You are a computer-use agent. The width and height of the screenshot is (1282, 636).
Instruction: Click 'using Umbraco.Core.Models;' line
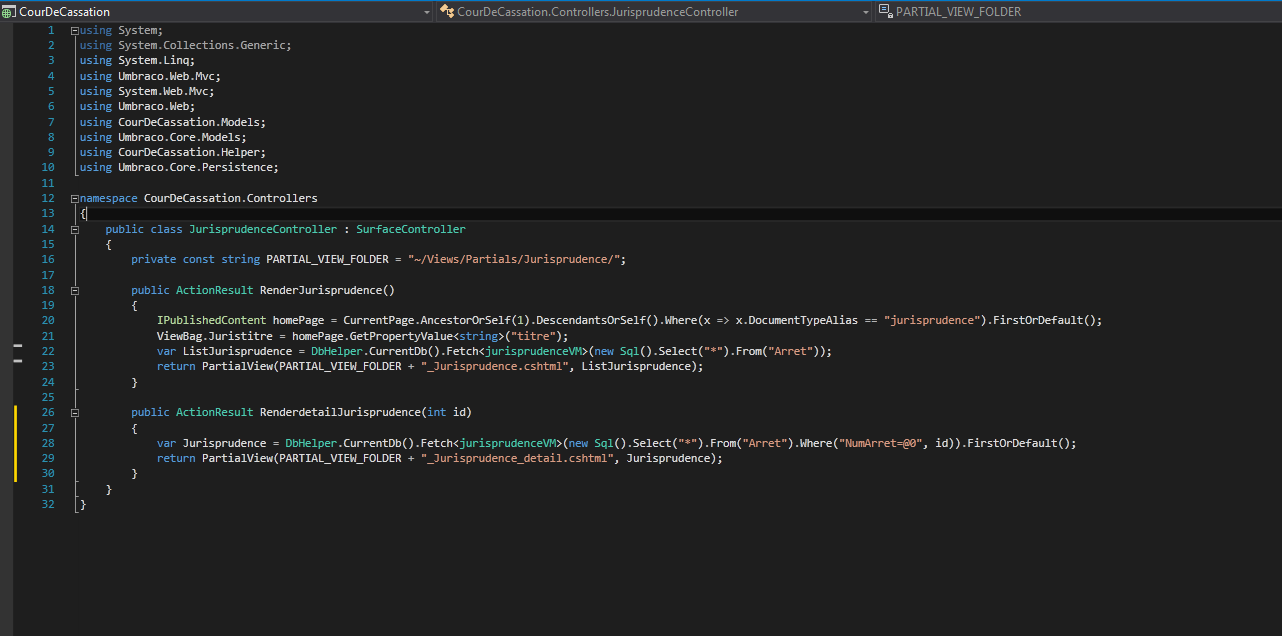[163, 137]
